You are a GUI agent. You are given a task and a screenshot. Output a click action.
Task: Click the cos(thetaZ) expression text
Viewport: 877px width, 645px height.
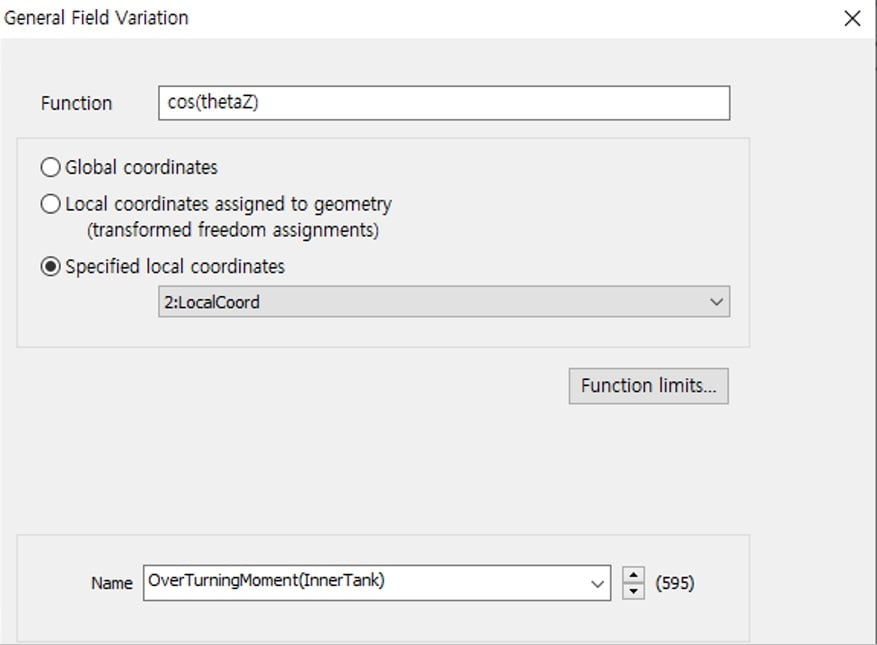point(213,103)
